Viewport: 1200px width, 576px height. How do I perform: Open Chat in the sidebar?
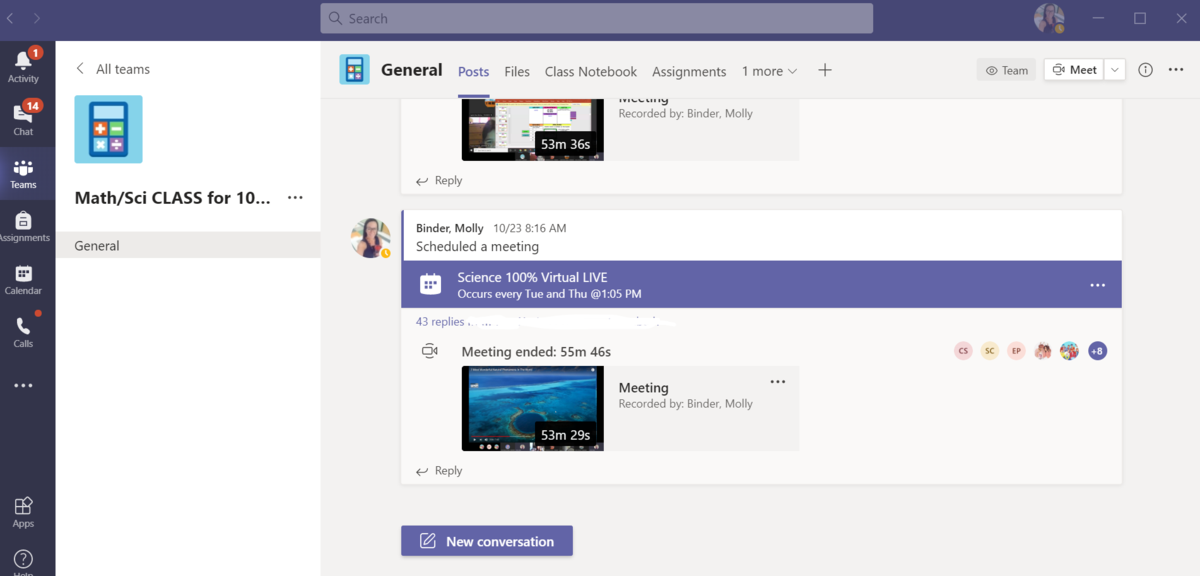tap(23, 118)
